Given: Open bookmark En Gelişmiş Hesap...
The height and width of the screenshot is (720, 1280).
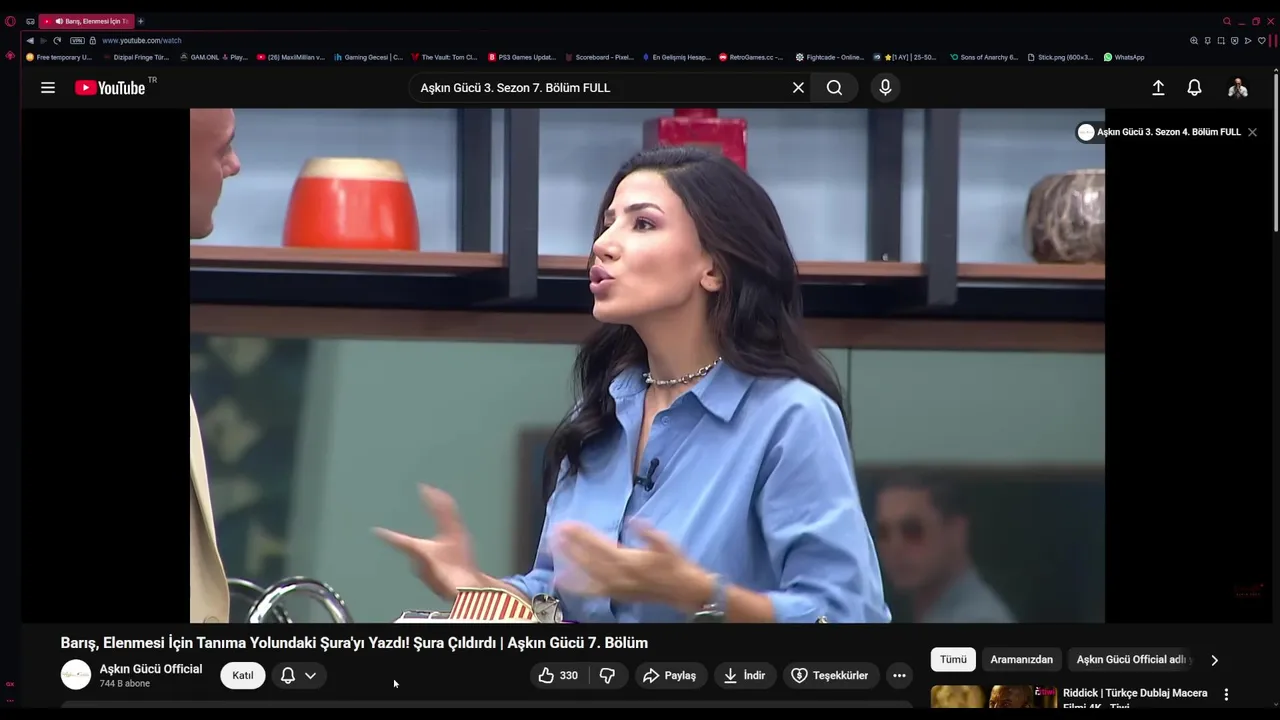Looking at the screenshot, I should click(x=676, y=57).
